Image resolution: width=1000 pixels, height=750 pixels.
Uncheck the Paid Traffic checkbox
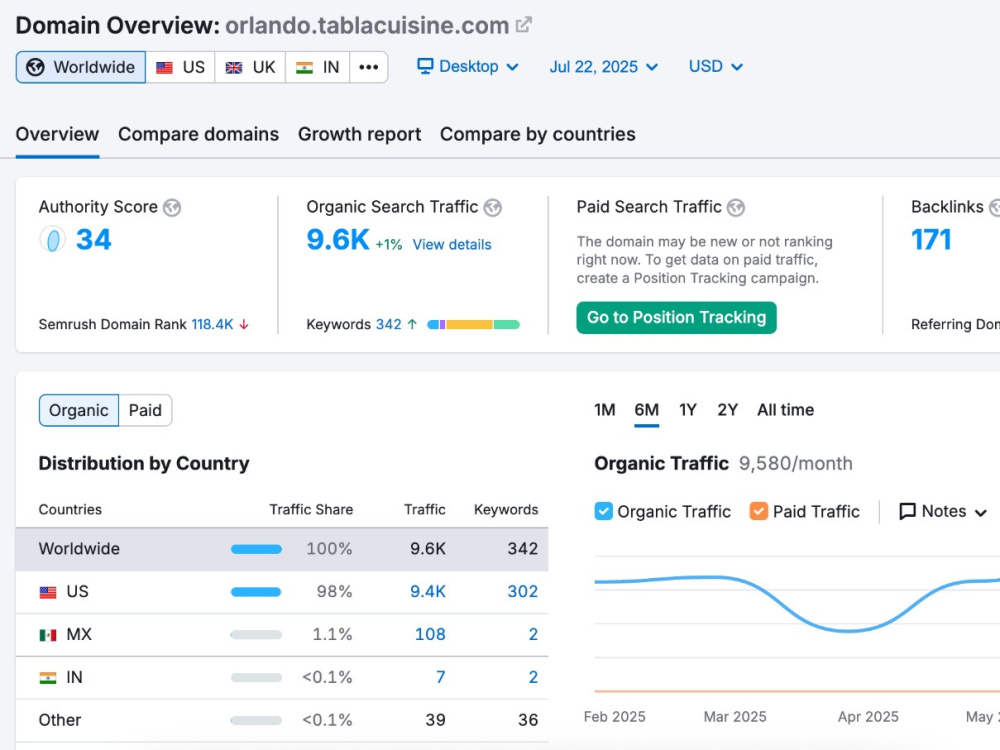759,511
